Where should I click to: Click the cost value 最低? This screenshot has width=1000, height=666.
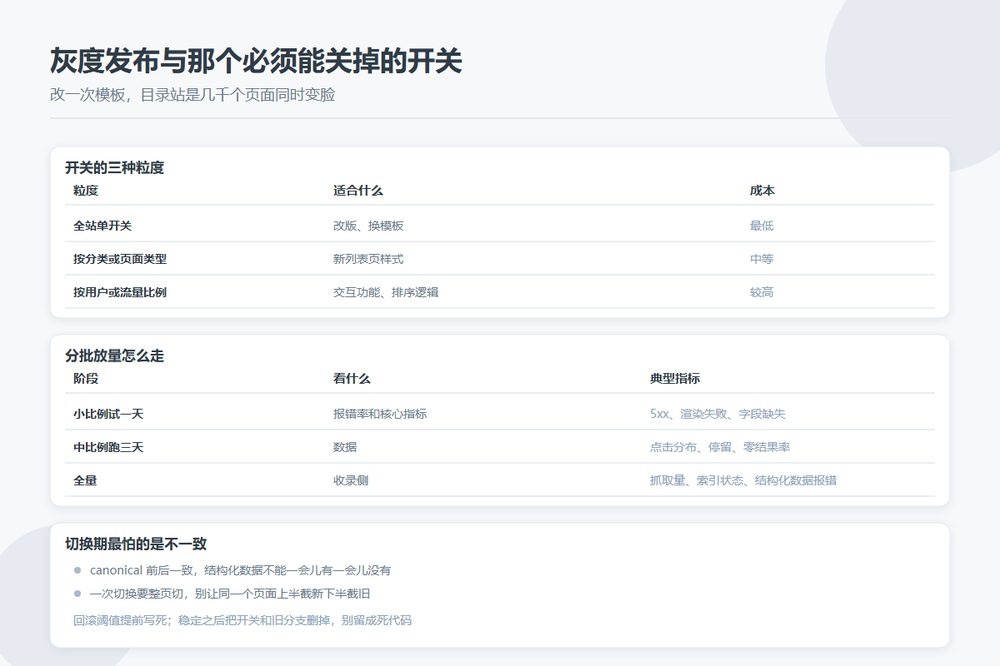pyautogui.click(x=761, y=225)
